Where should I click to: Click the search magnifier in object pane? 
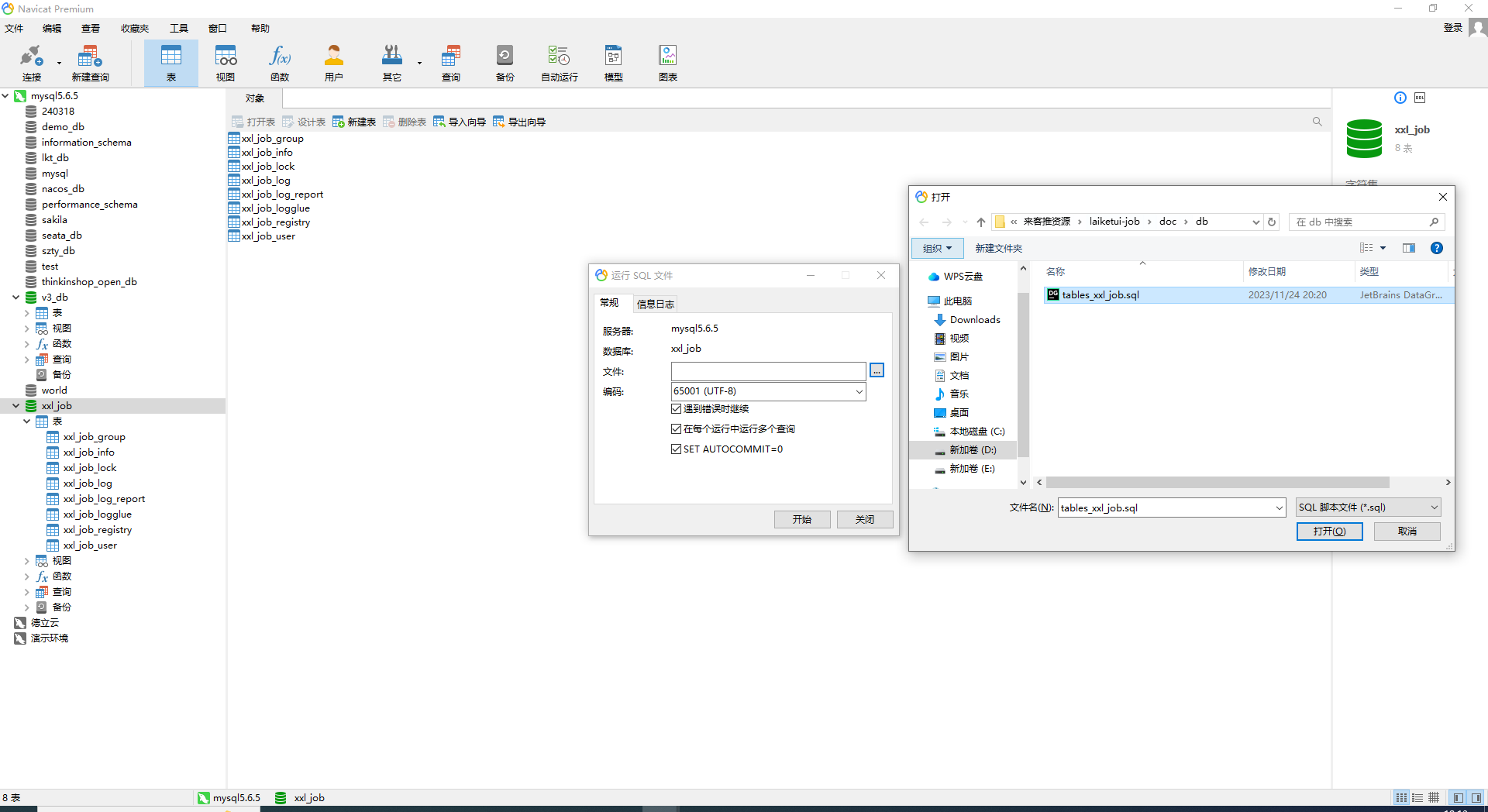[x=1317, y=122]
